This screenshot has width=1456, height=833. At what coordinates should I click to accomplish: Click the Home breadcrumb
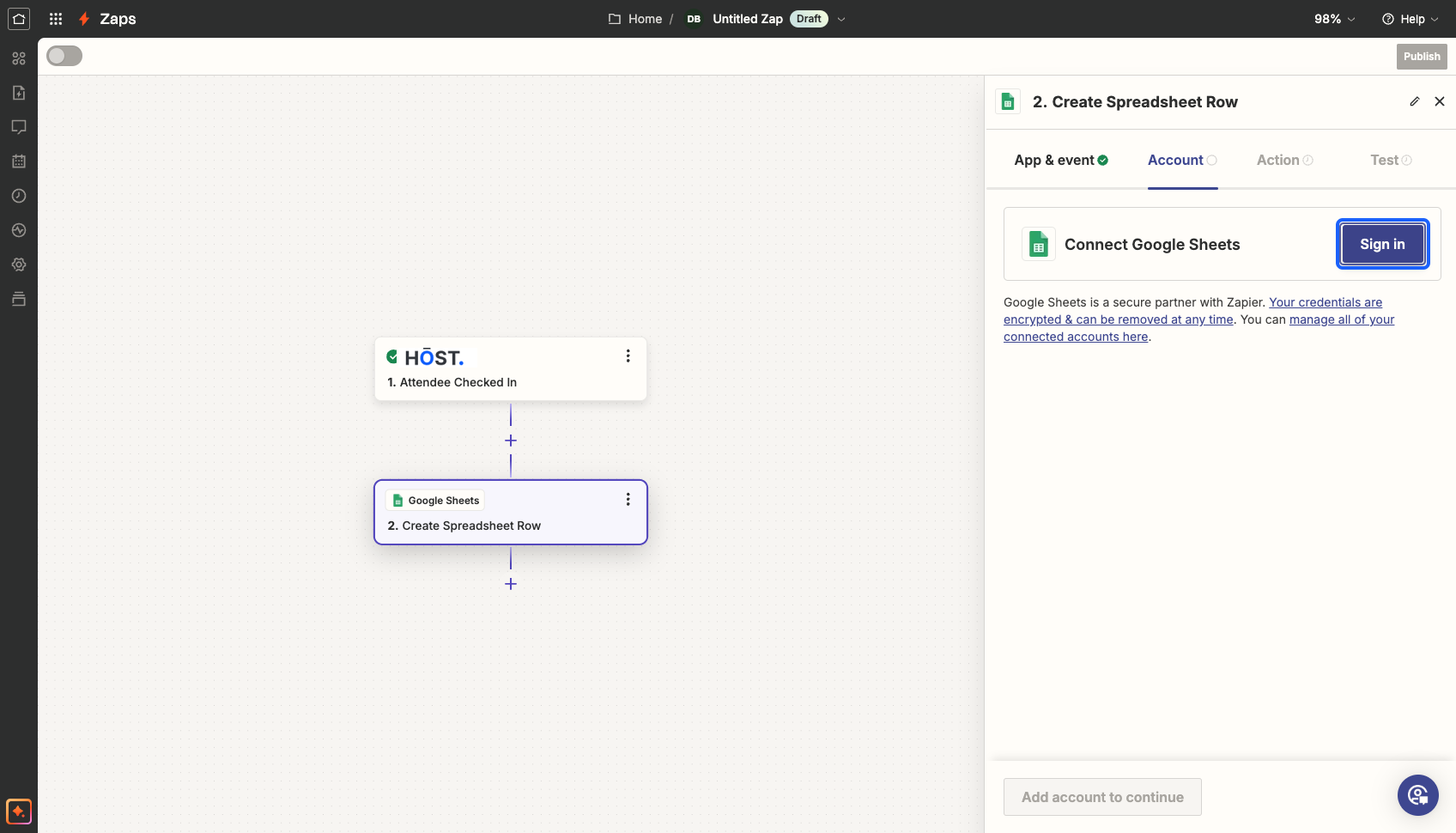pyautogui.click(x=645, y=19)
